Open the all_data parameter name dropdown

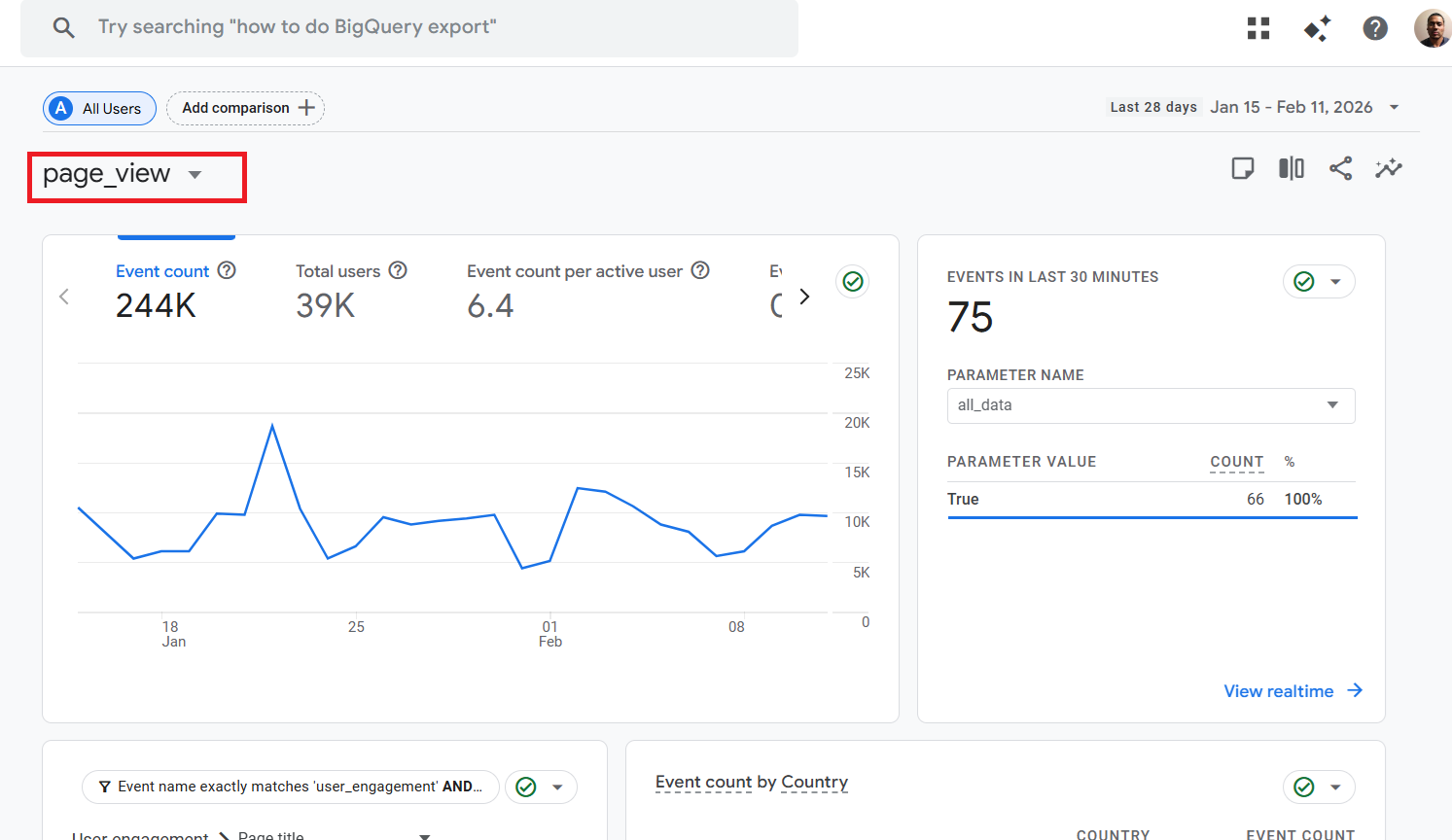pyautogui.click(x=1151, y=405)
